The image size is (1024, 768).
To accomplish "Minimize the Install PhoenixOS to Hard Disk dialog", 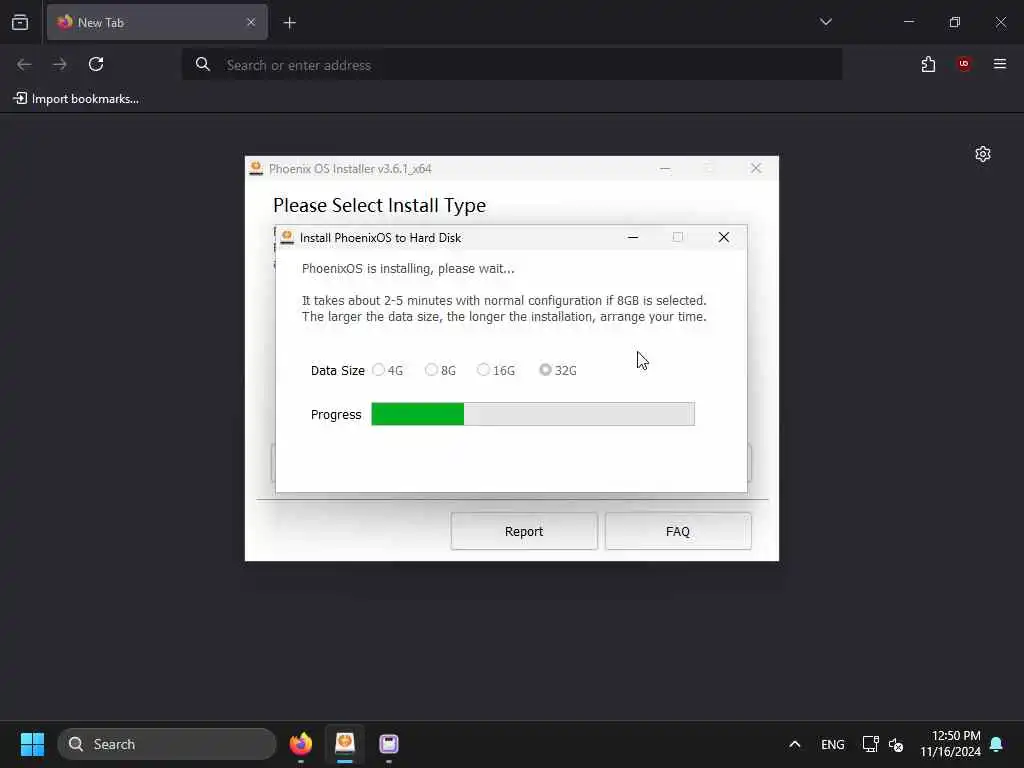I will 632,238.
